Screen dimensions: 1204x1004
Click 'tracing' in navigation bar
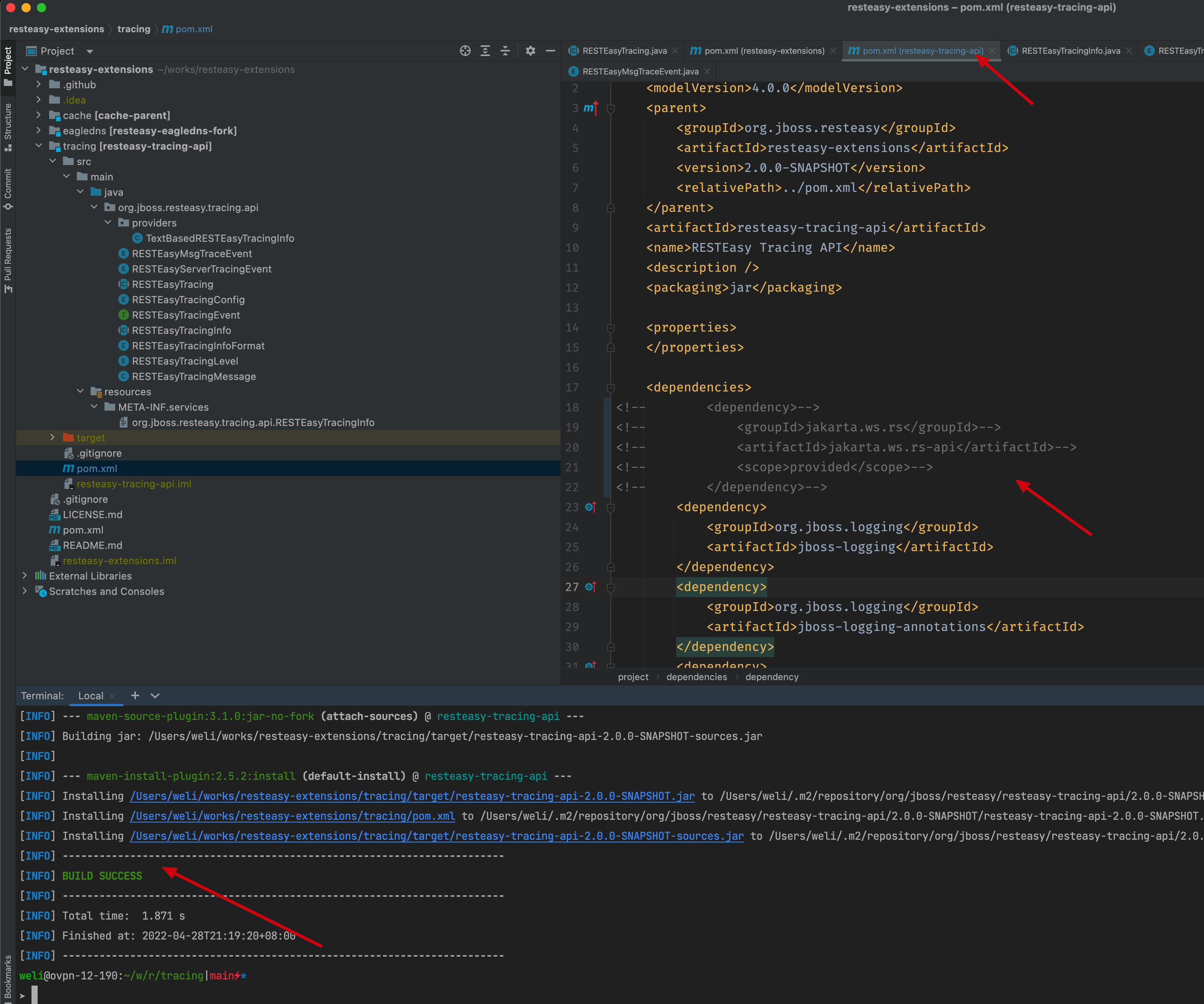click(134, 29)
